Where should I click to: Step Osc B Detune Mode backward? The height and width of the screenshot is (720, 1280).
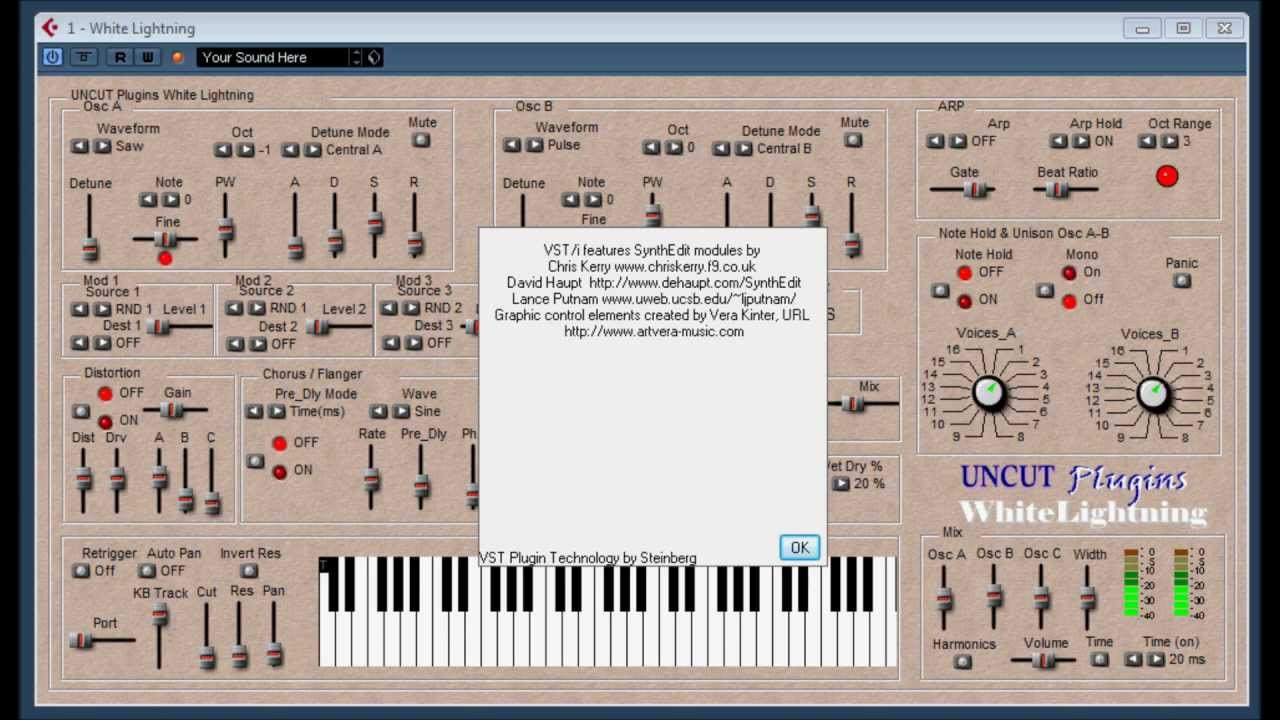pos(720,149)
